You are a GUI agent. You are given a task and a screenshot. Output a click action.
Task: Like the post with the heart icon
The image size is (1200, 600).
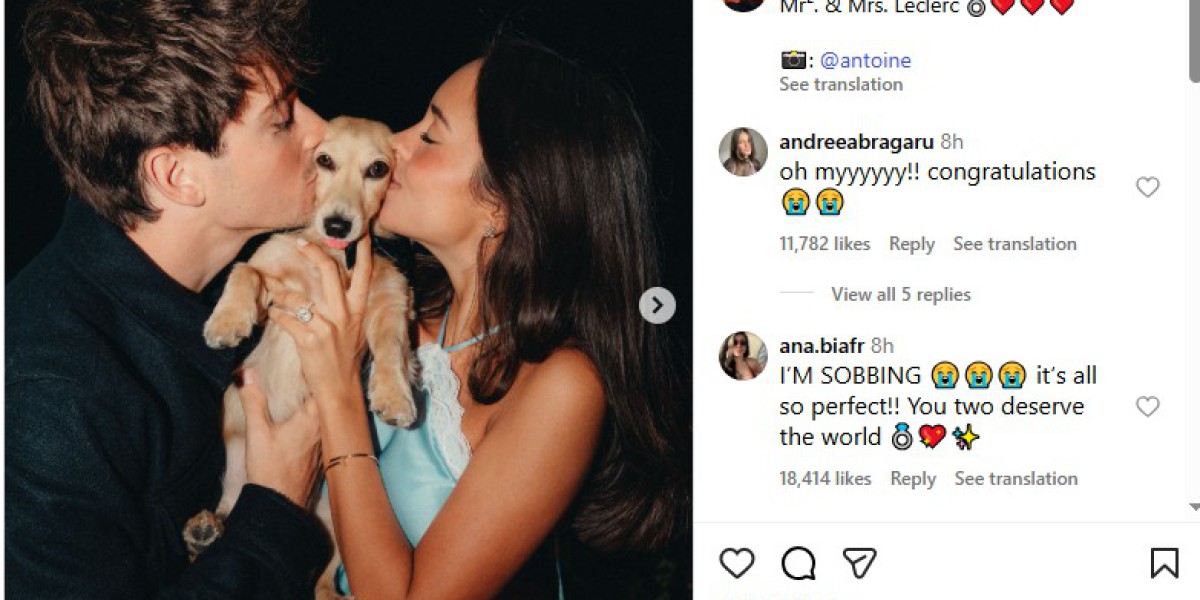[737, 563]
